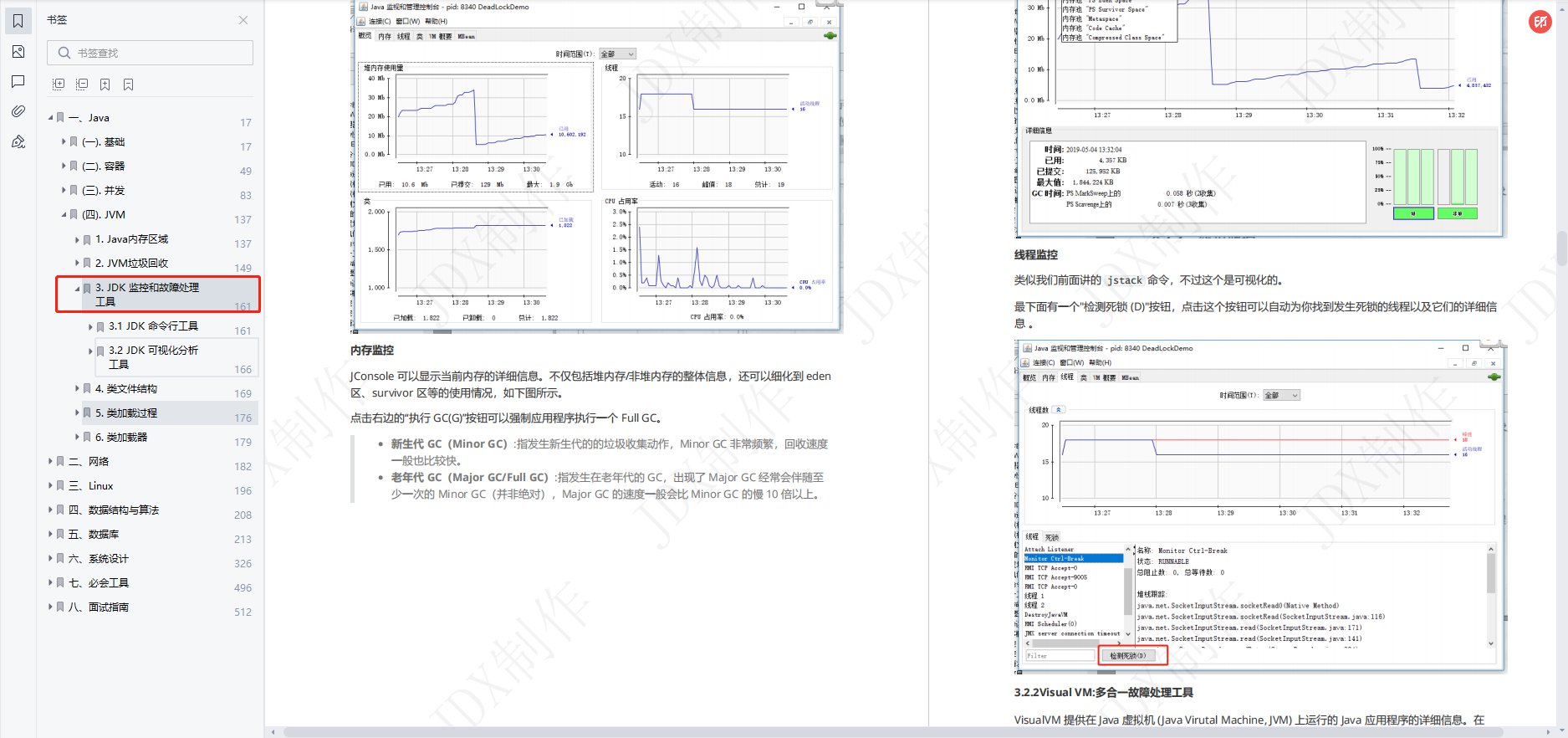Jump to bookmark (四). JVM
The image size is (1568, 738).
[104, 215]
